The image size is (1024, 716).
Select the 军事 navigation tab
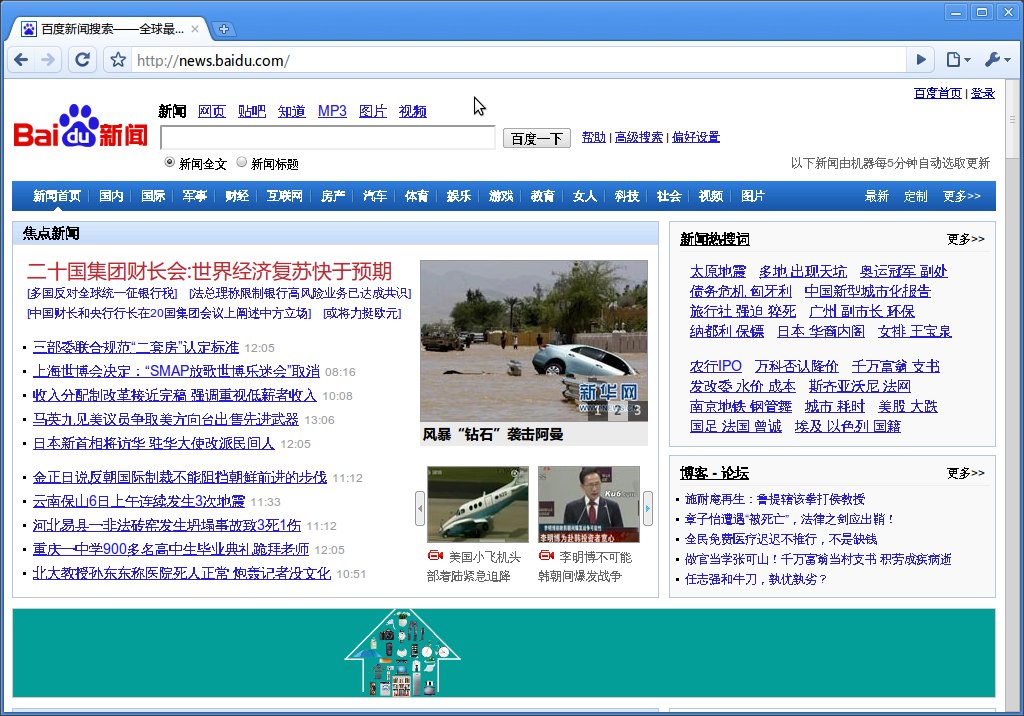tap(195, 196)
